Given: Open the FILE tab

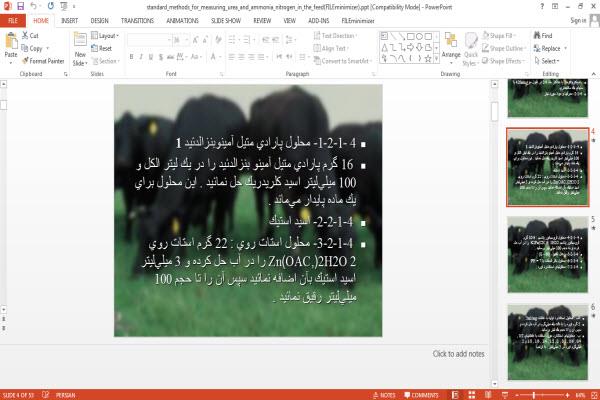Looking at the screenshot, I should [13, 21].
